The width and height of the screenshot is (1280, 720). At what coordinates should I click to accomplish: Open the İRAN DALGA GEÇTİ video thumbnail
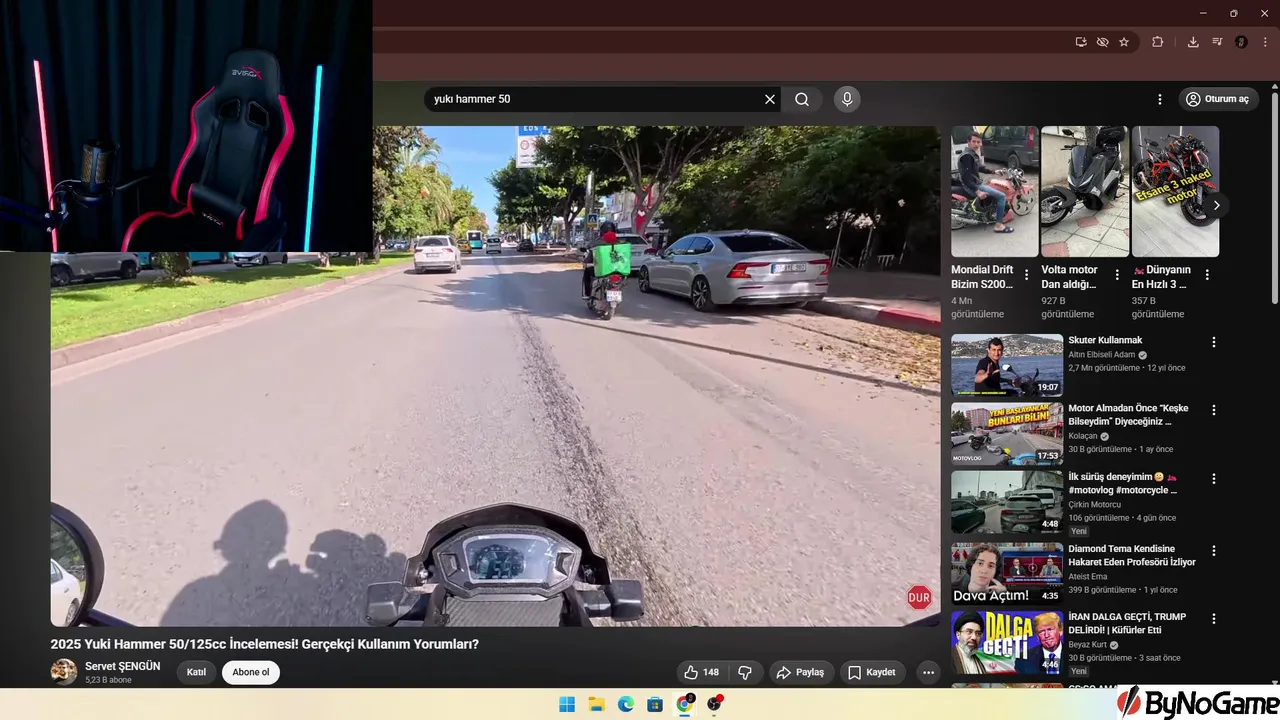pyautogui.click(x=1007, y=642)
